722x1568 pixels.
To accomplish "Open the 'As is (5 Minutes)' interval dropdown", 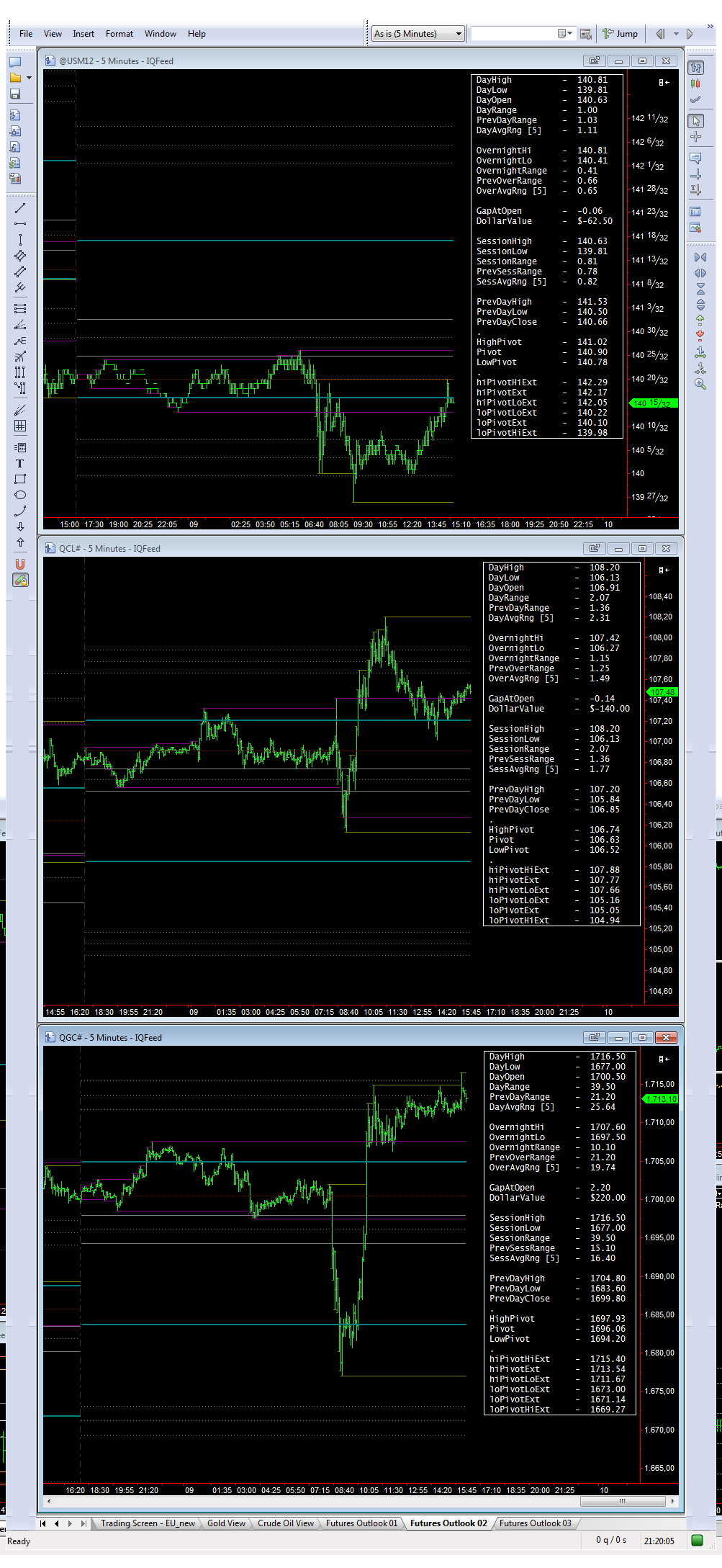I will (418, 34).
